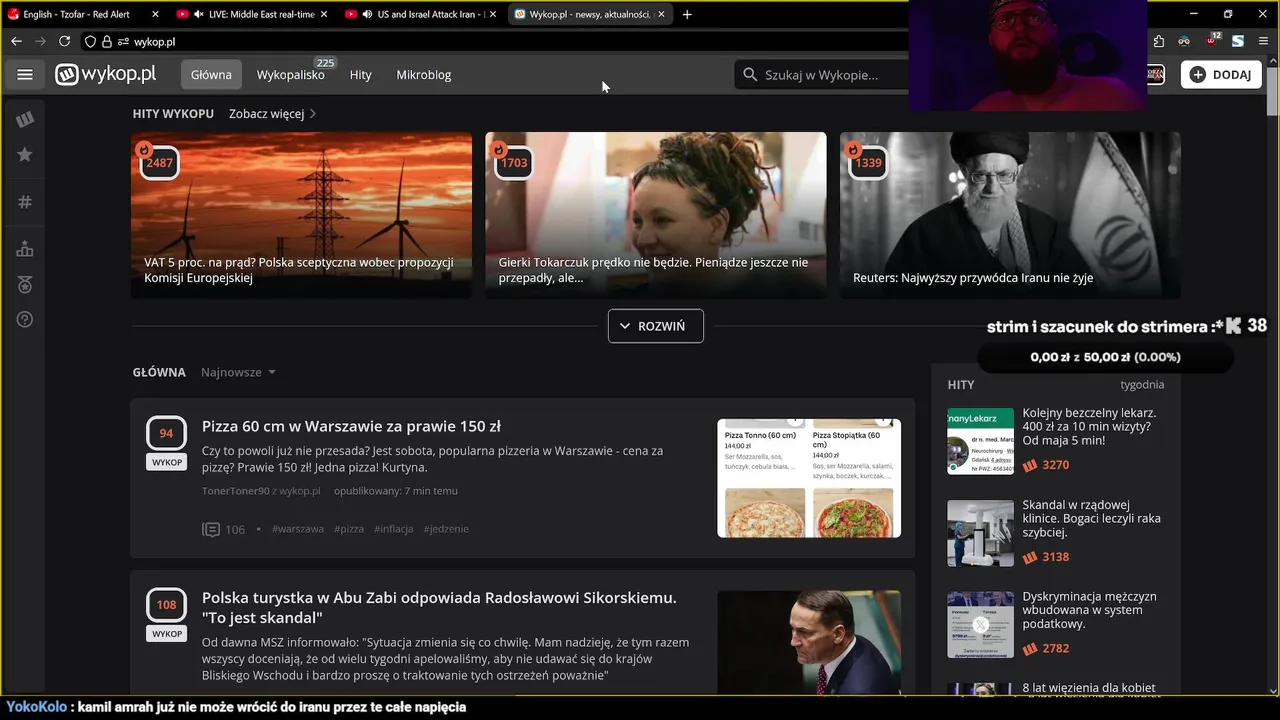Click the padlock site security icon
This screenshot has height=720, width=1280.
point(107,42)
